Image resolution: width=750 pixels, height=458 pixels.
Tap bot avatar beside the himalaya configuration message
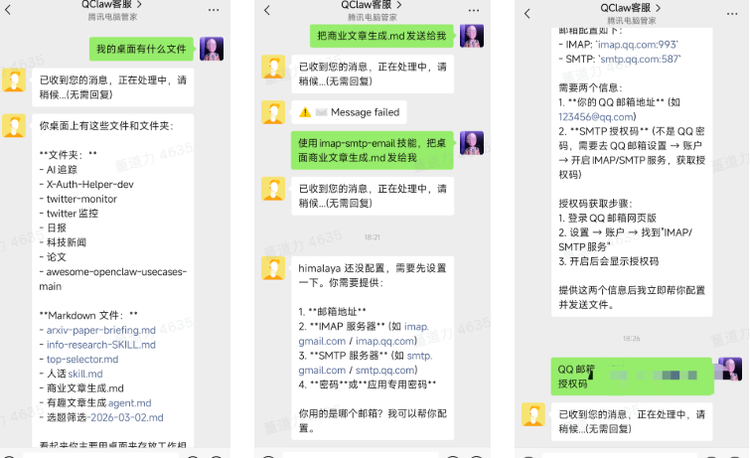(273, 268)
